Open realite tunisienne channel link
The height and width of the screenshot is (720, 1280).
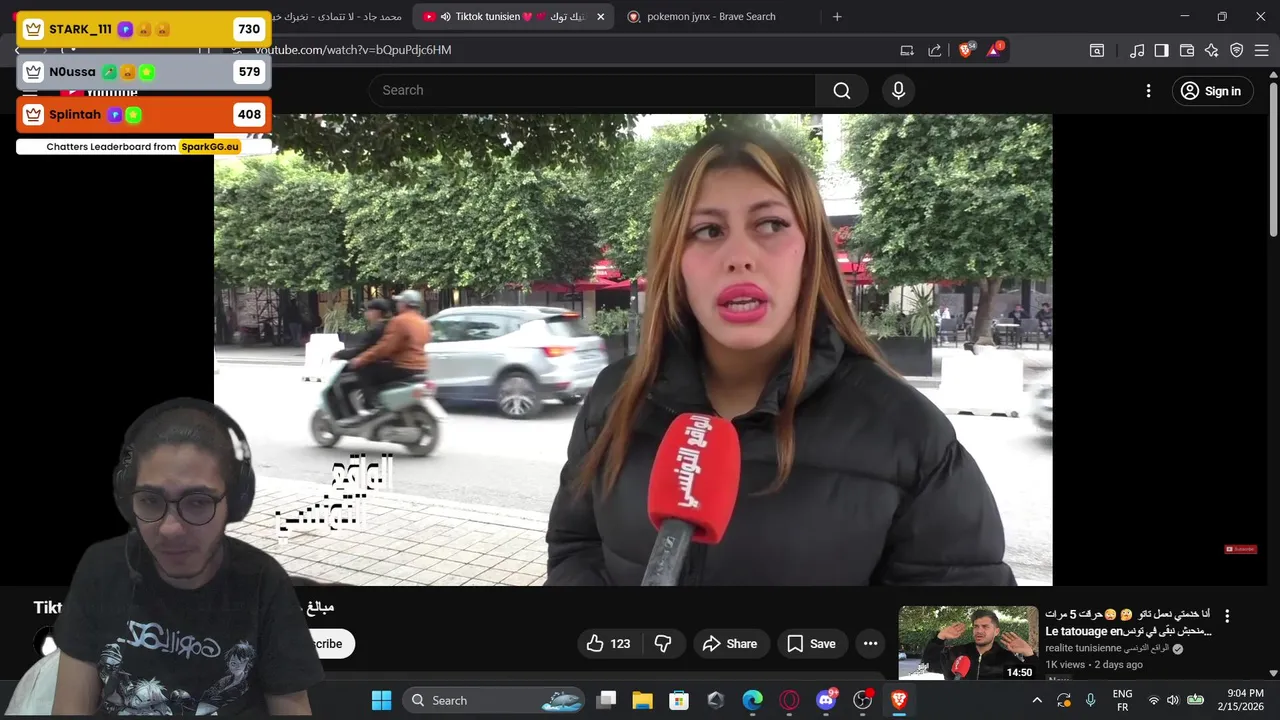coord(1107,648)
